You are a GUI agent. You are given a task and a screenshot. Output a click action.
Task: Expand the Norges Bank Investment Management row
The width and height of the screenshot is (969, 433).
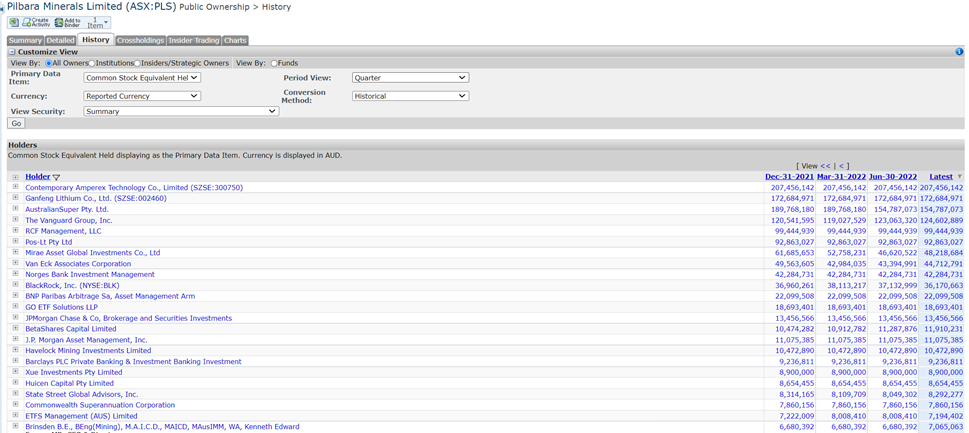tap(15, 274)
